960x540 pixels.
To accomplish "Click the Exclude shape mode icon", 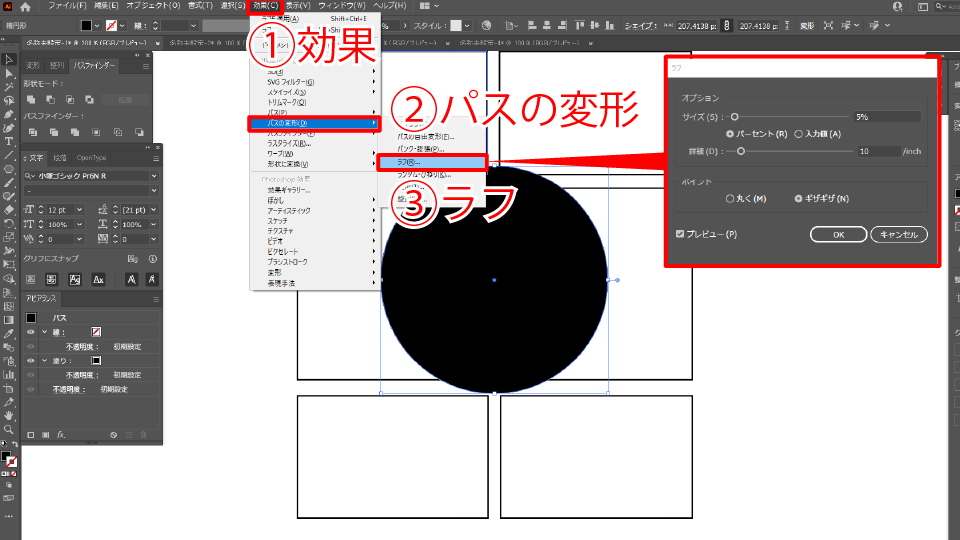I will pos(90,99).
